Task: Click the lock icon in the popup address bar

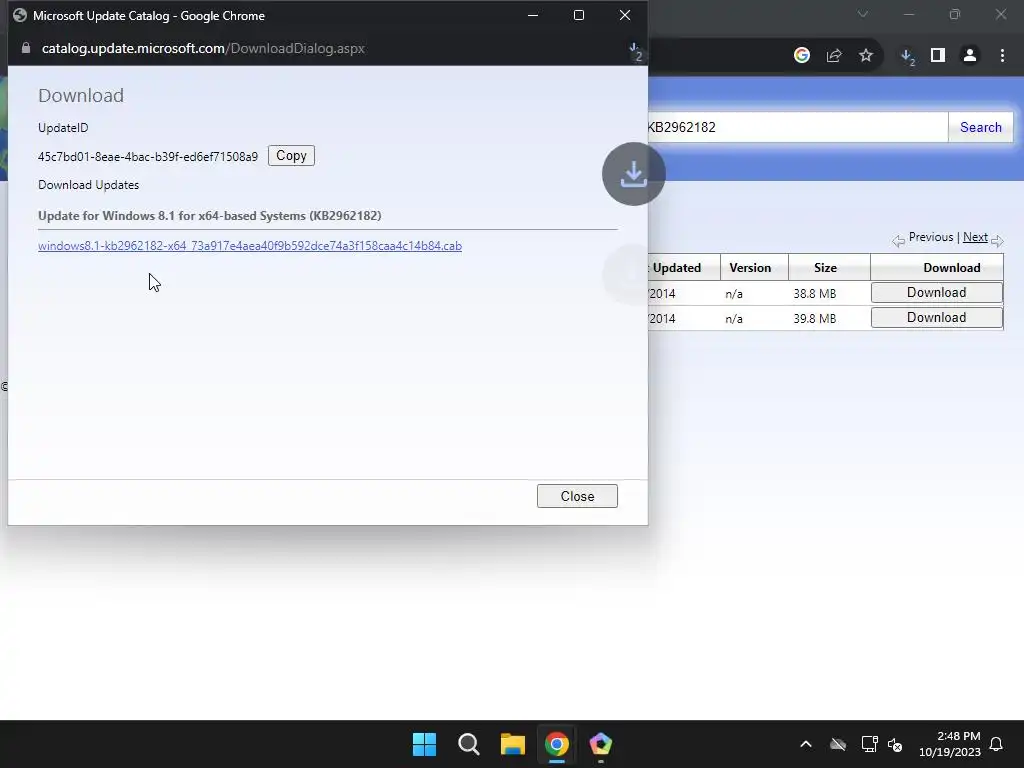Action: click(25, 48)
